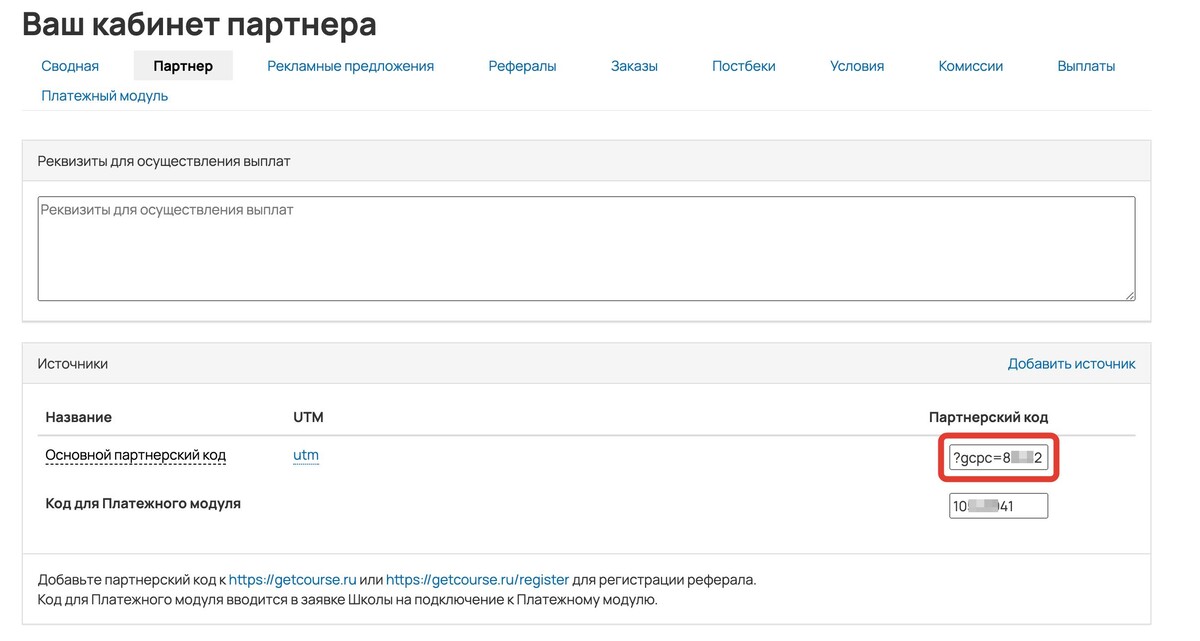Screen dimensions: 1200x641
Task: Click the UTM column header
Action: tap(308, 417)
